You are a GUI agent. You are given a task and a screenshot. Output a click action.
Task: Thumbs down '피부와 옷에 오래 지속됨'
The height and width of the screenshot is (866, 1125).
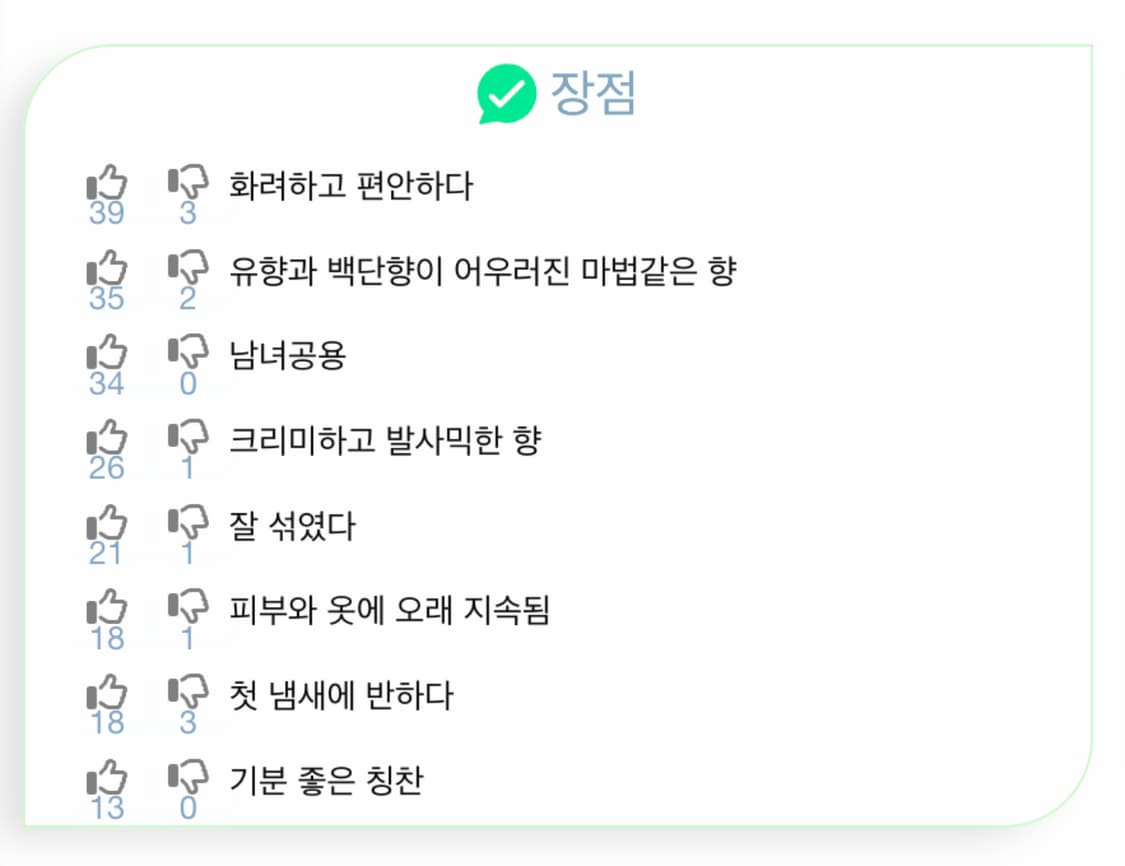[x=188, y=607]
